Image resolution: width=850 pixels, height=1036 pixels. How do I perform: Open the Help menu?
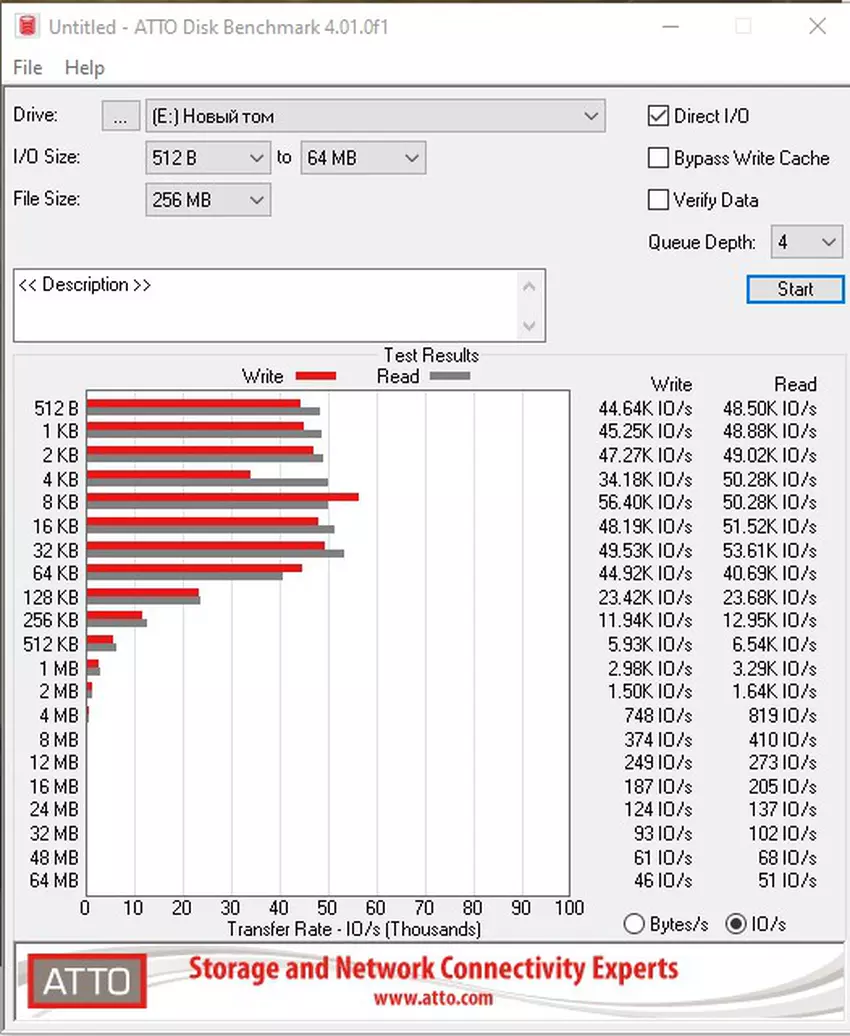point(84,68)
